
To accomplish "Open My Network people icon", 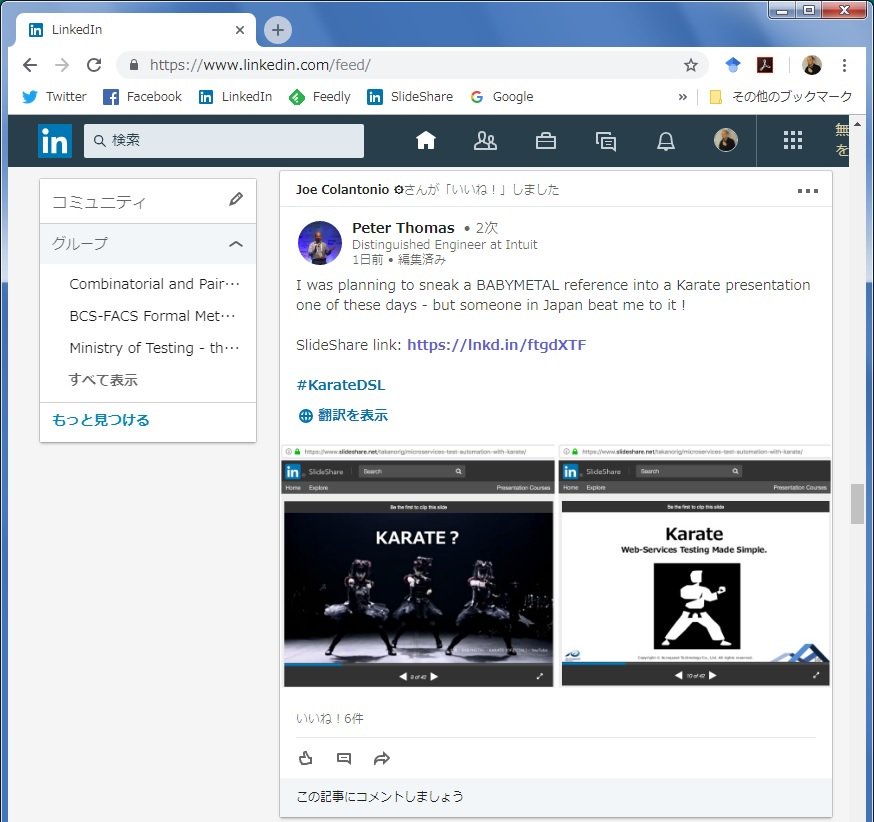I will 485,140.
